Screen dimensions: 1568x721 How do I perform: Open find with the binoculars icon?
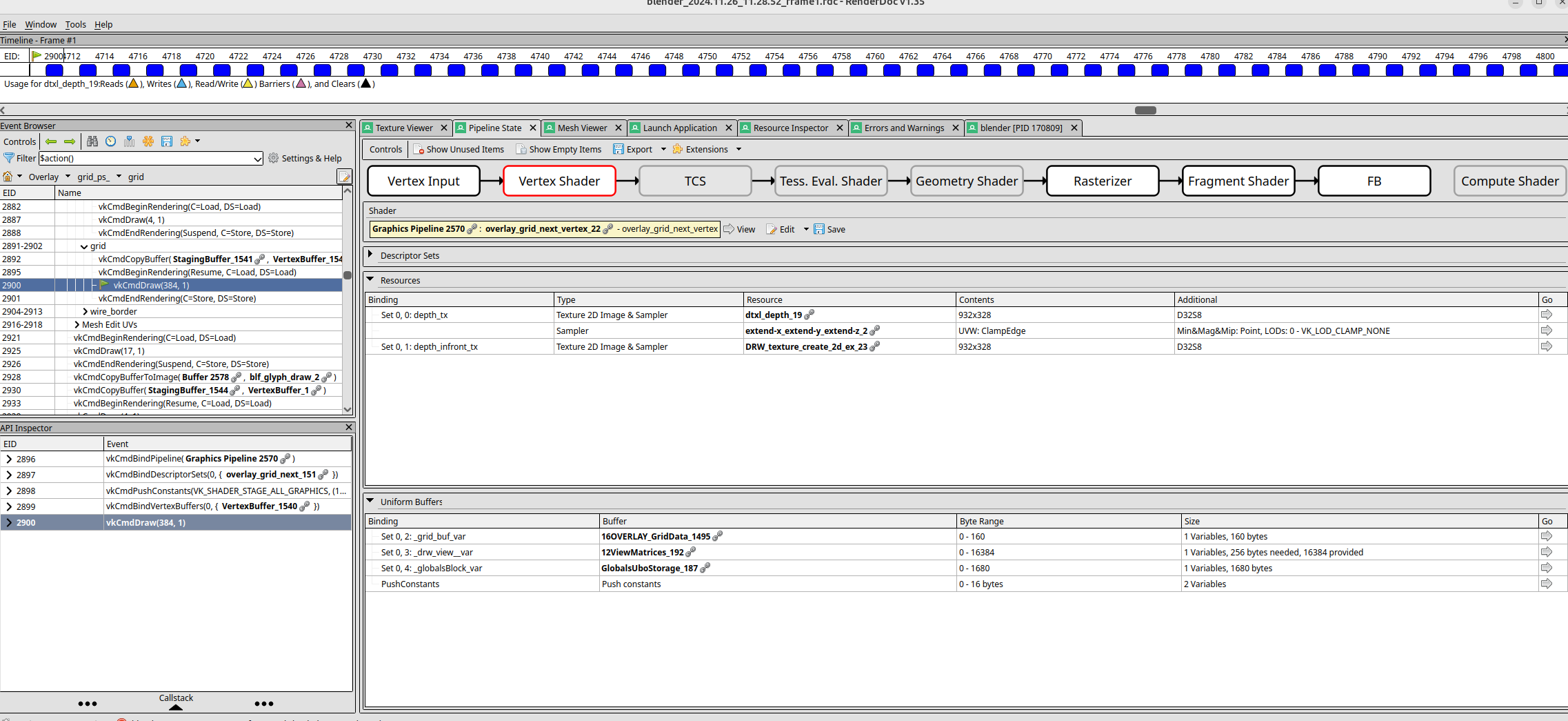point(92,141)
